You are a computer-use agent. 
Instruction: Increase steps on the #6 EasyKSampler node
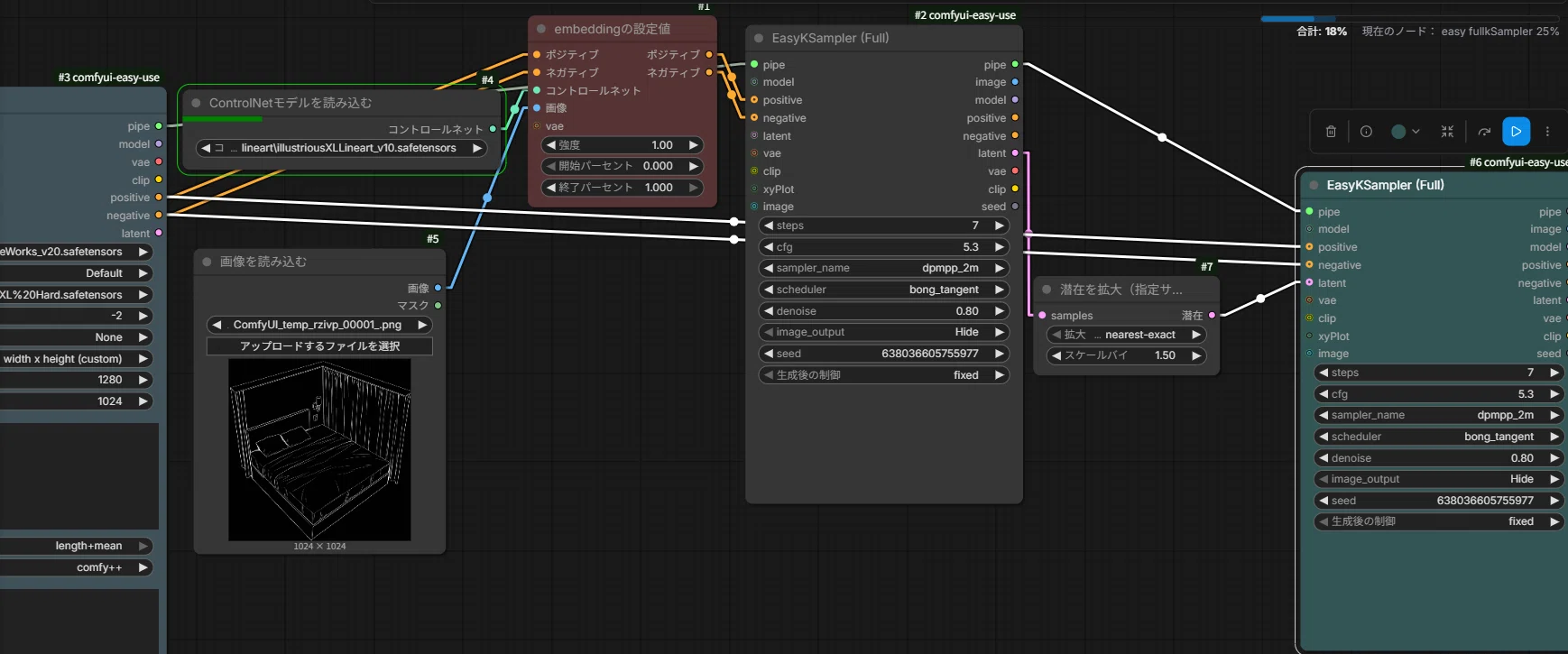pos(1554,373)
